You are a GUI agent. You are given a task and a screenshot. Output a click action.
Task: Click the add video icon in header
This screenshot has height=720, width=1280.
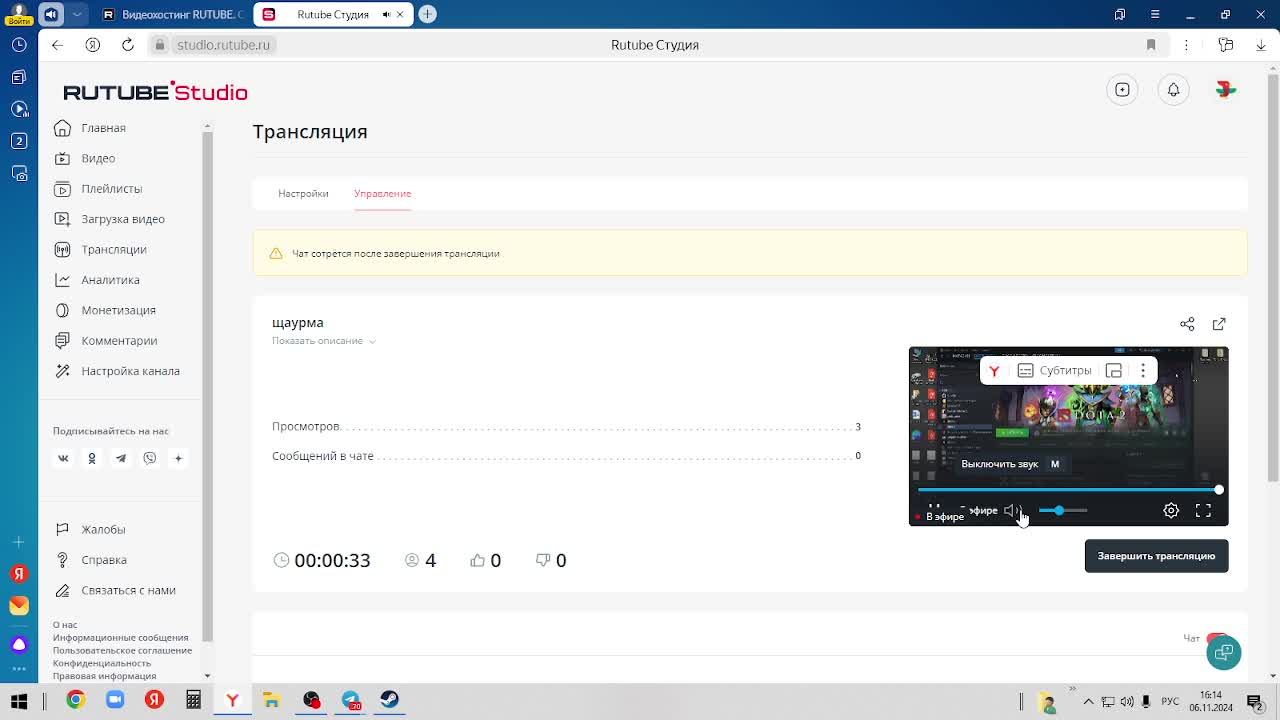coord(1122,90)
